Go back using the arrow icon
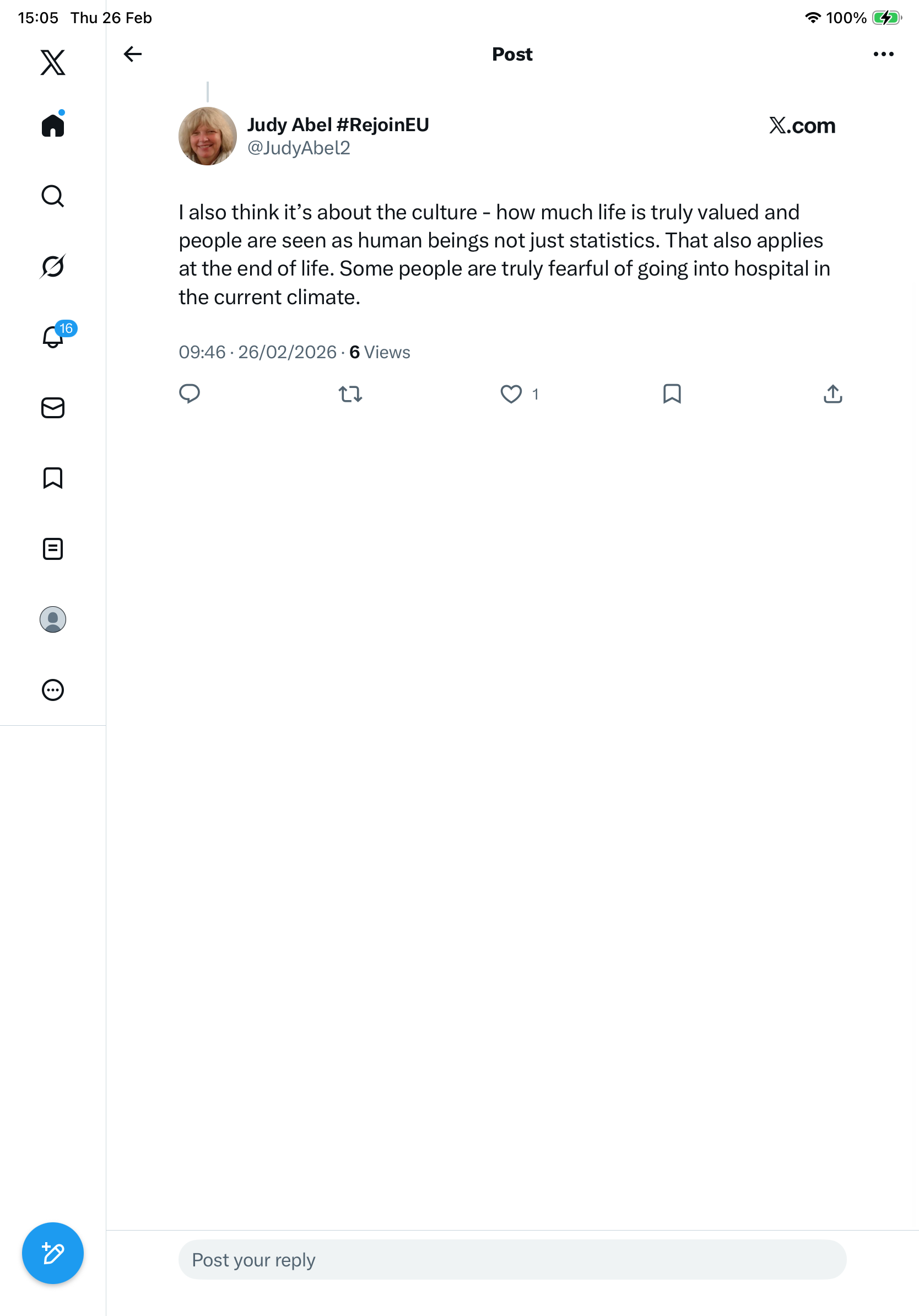This screenshot has height=1316, width=919. pyautogui.click(x=132, y=54)
